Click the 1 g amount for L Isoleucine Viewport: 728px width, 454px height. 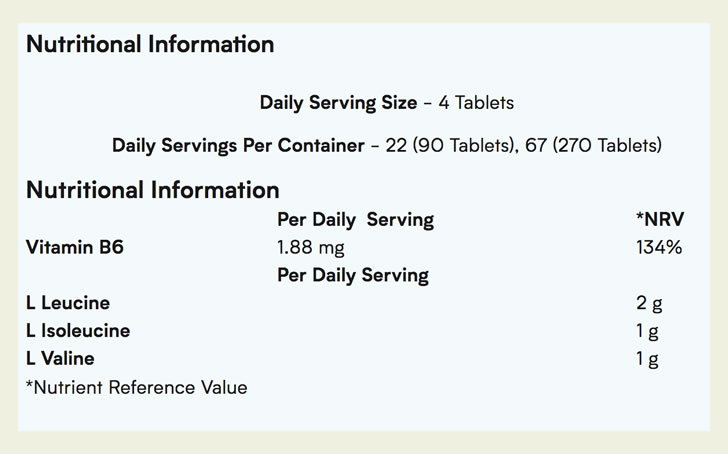(647, 331)
